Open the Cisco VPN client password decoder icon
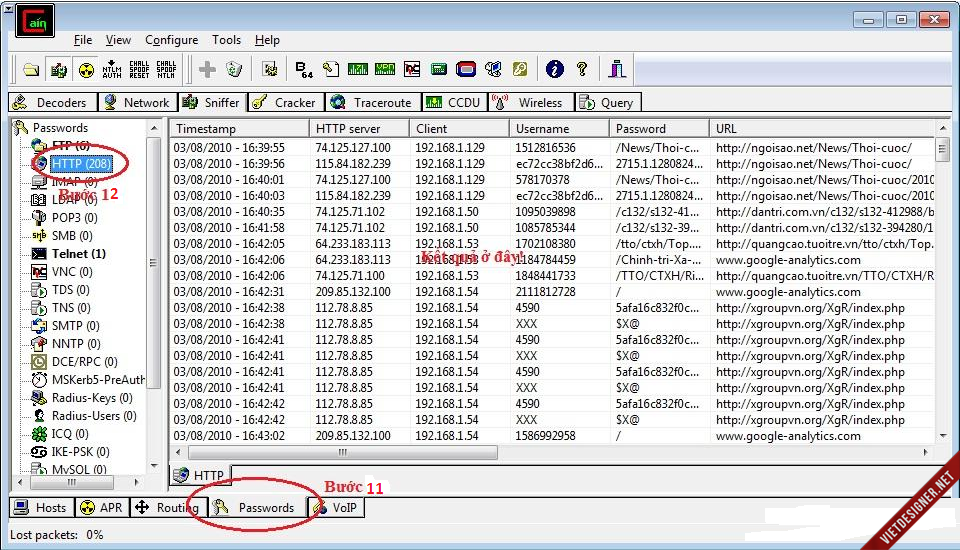 pyautogui.click(x=384, y=69)
